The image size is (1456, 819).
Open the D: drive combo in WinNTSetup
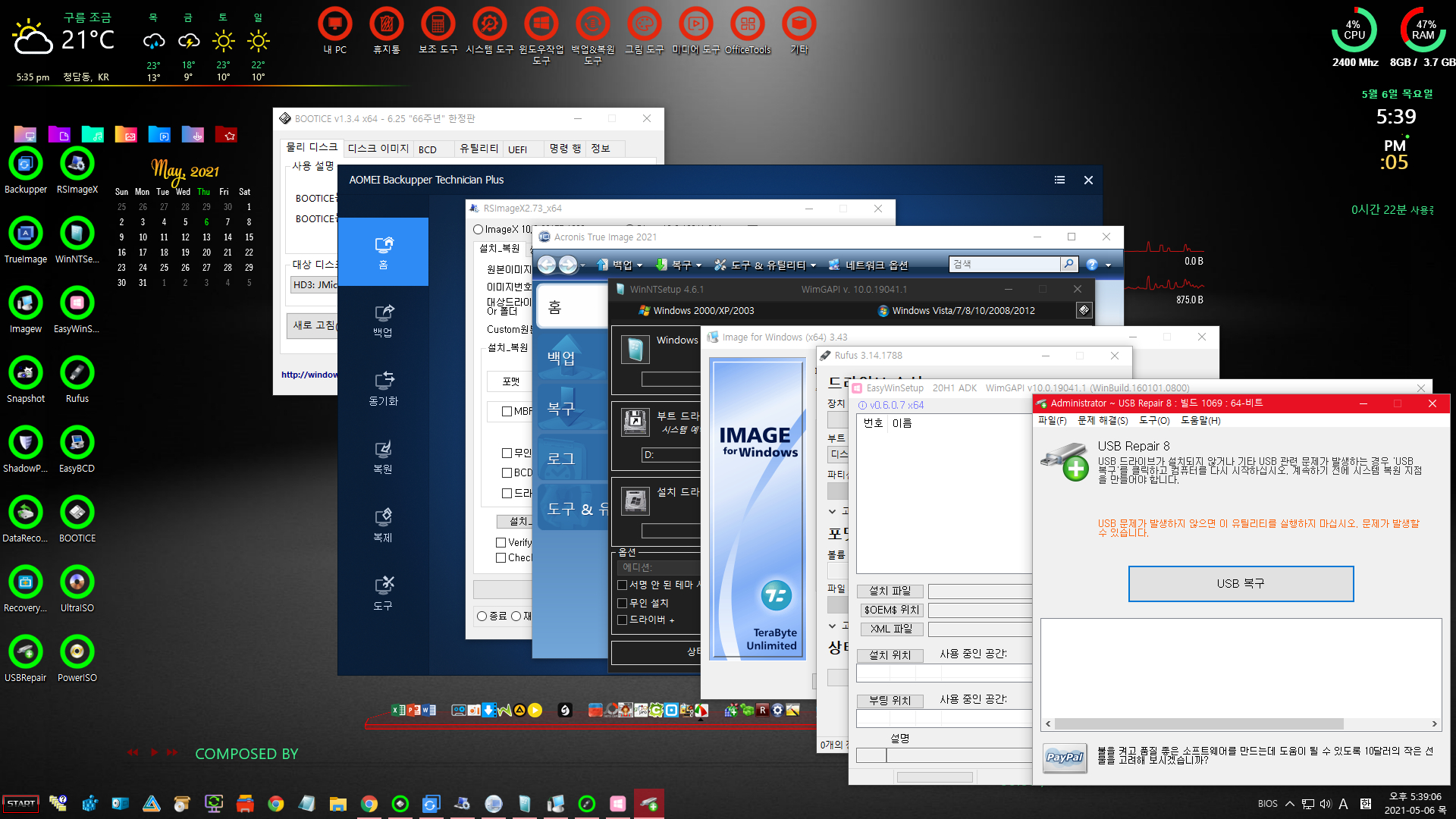click(670, 455)
